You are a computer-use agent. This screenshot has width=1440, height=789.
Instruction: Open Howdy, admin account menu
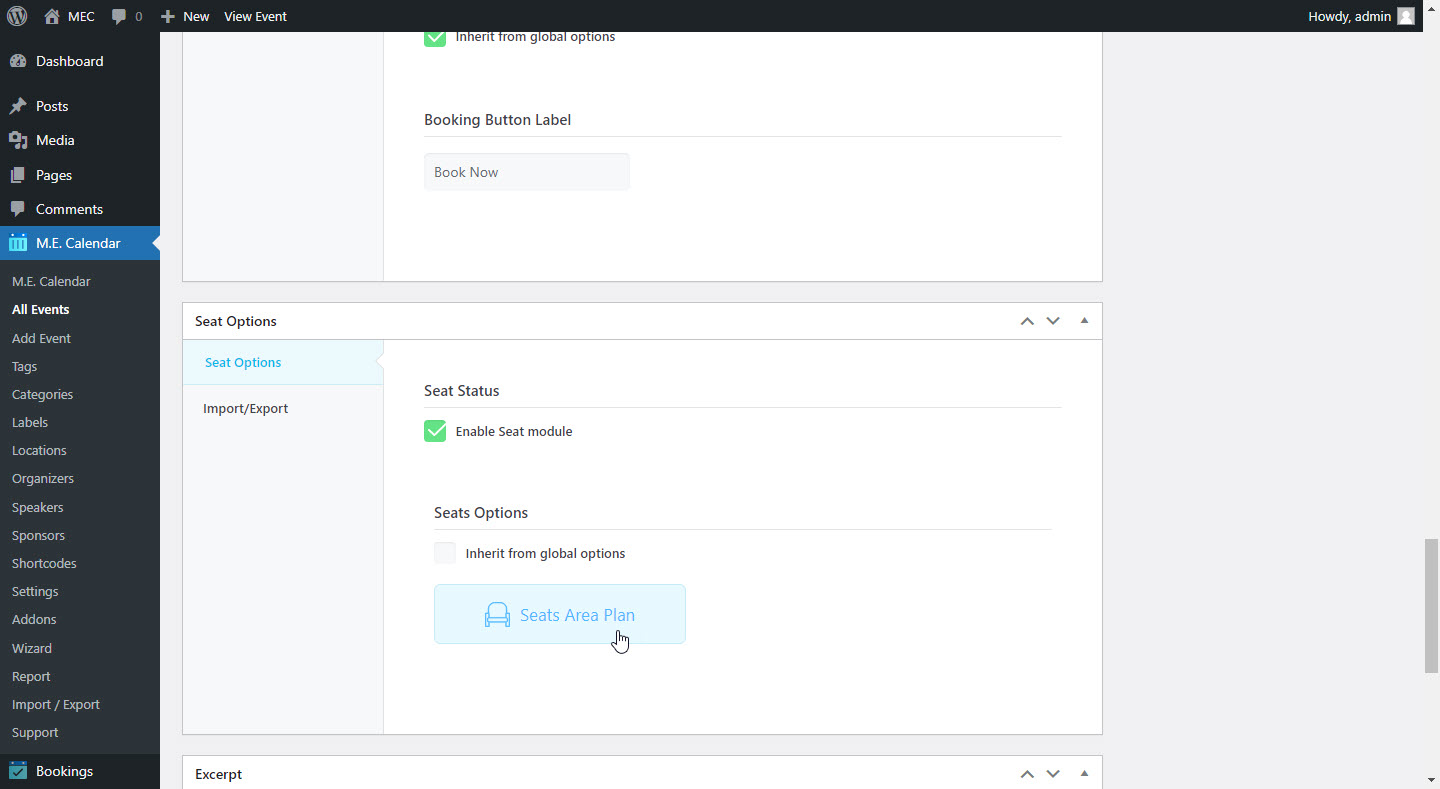coord(1361,16)
